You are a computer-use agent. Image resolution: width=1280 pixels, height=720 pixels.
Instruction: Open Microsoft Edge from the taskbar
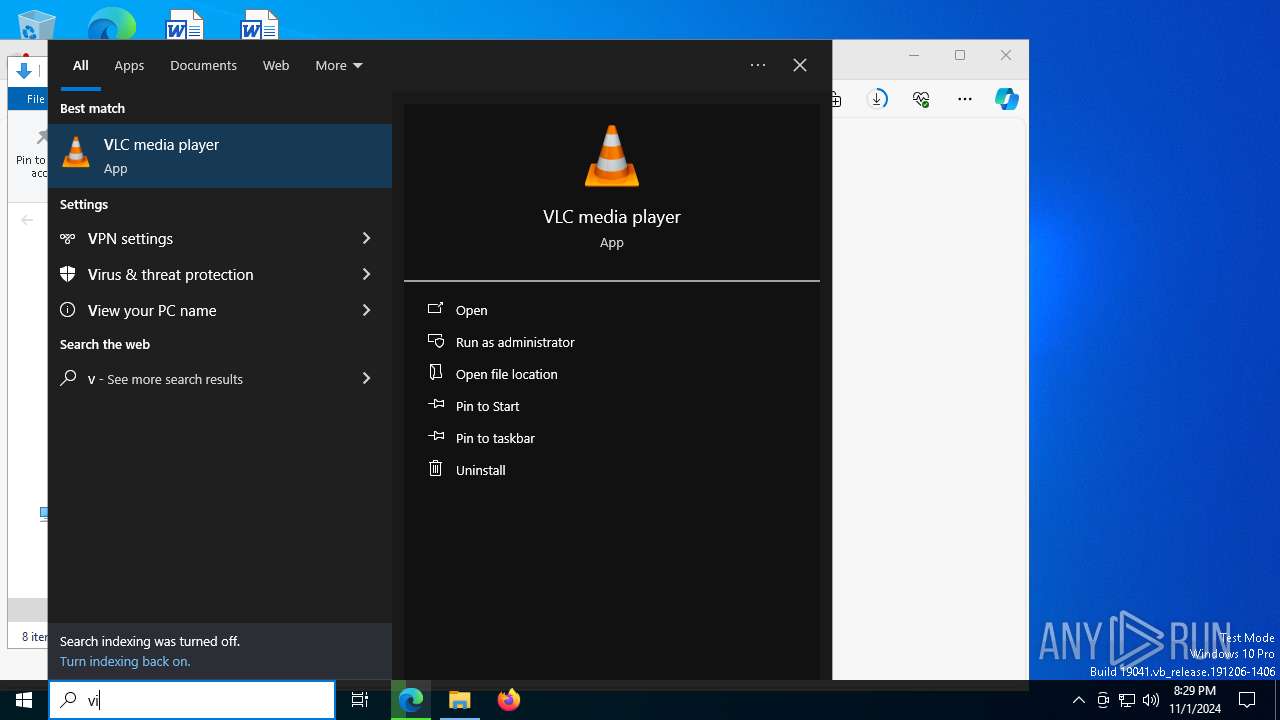[x=411, y=700]
